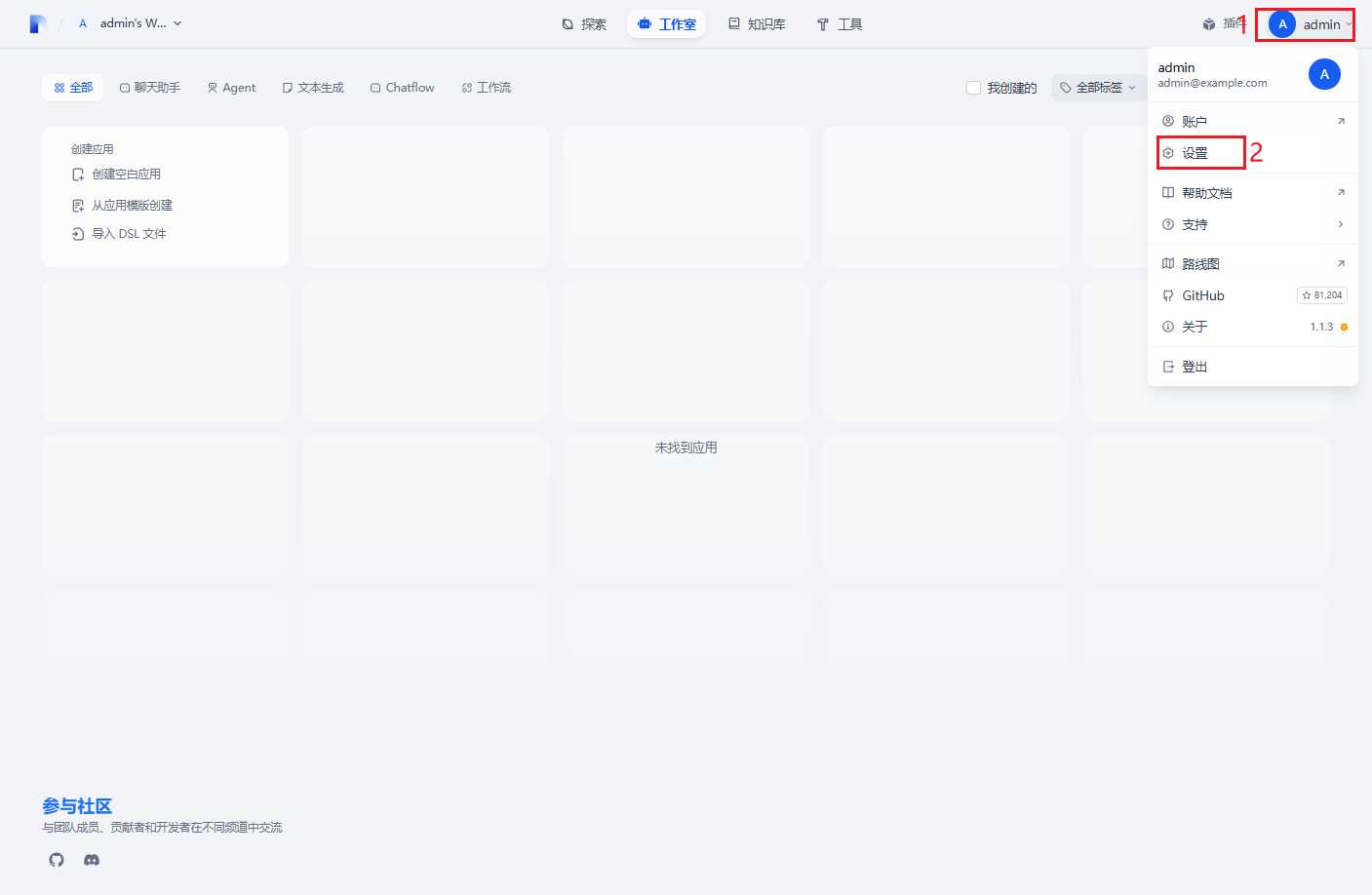Click the 帮助文档 external link arrow
This screenshot has width=1372, height=895.
pos(1341,192)
